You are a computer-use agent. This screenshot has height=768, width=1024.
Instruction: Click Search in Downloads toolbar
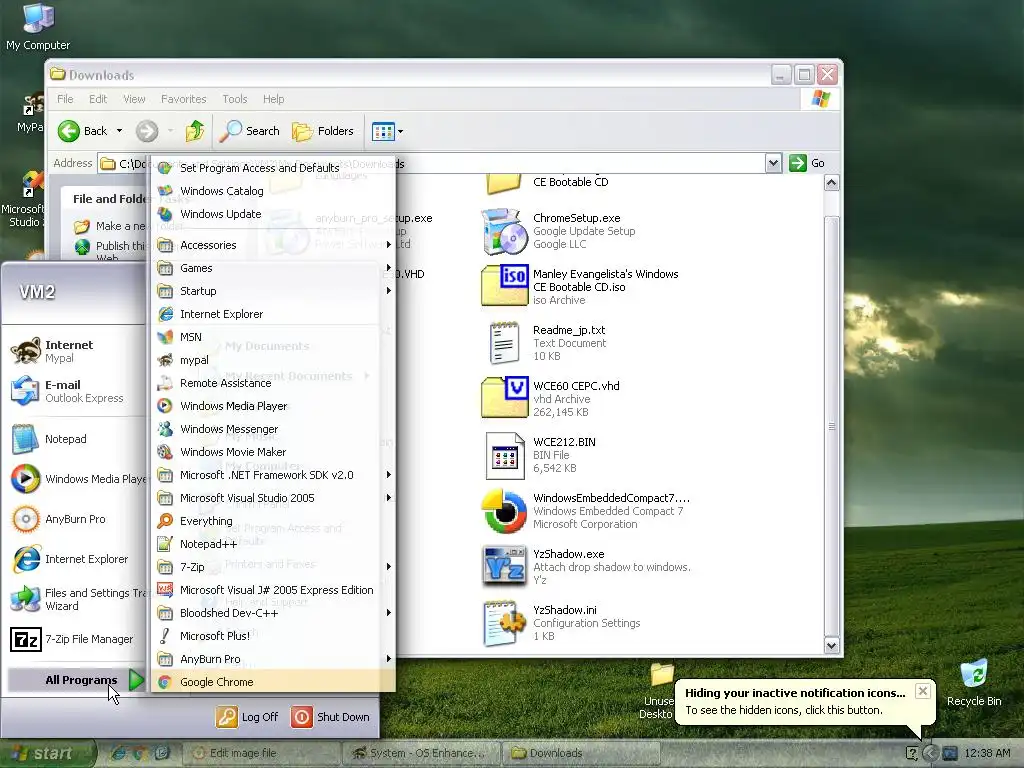point(249,131)
